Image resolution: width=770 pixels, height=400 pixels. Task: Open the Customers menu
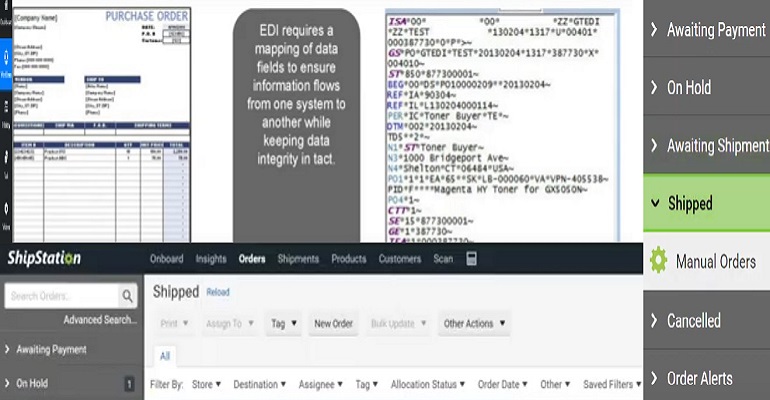(400, 259)
